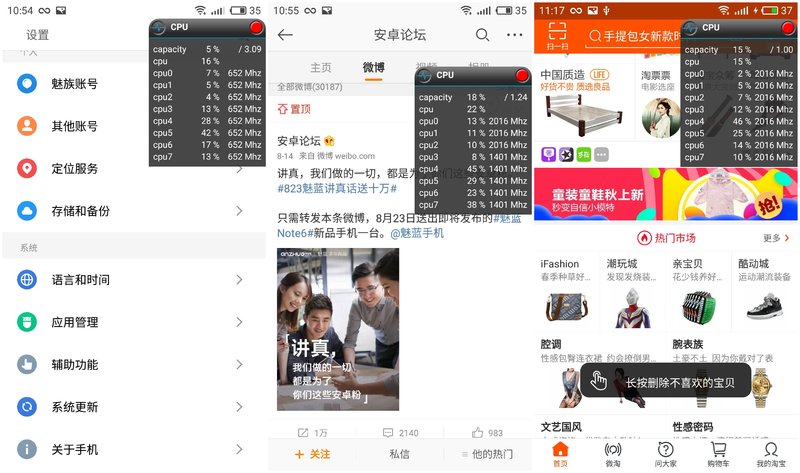Tap the 置顶 pinned label
This screenshot has height=473, width=800.
point(294,109)
